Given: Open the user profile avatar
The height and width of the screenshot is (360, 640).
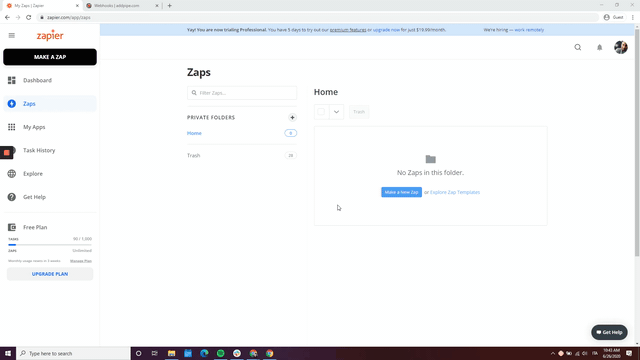Looking at the screenshot, I should (621, 47).
